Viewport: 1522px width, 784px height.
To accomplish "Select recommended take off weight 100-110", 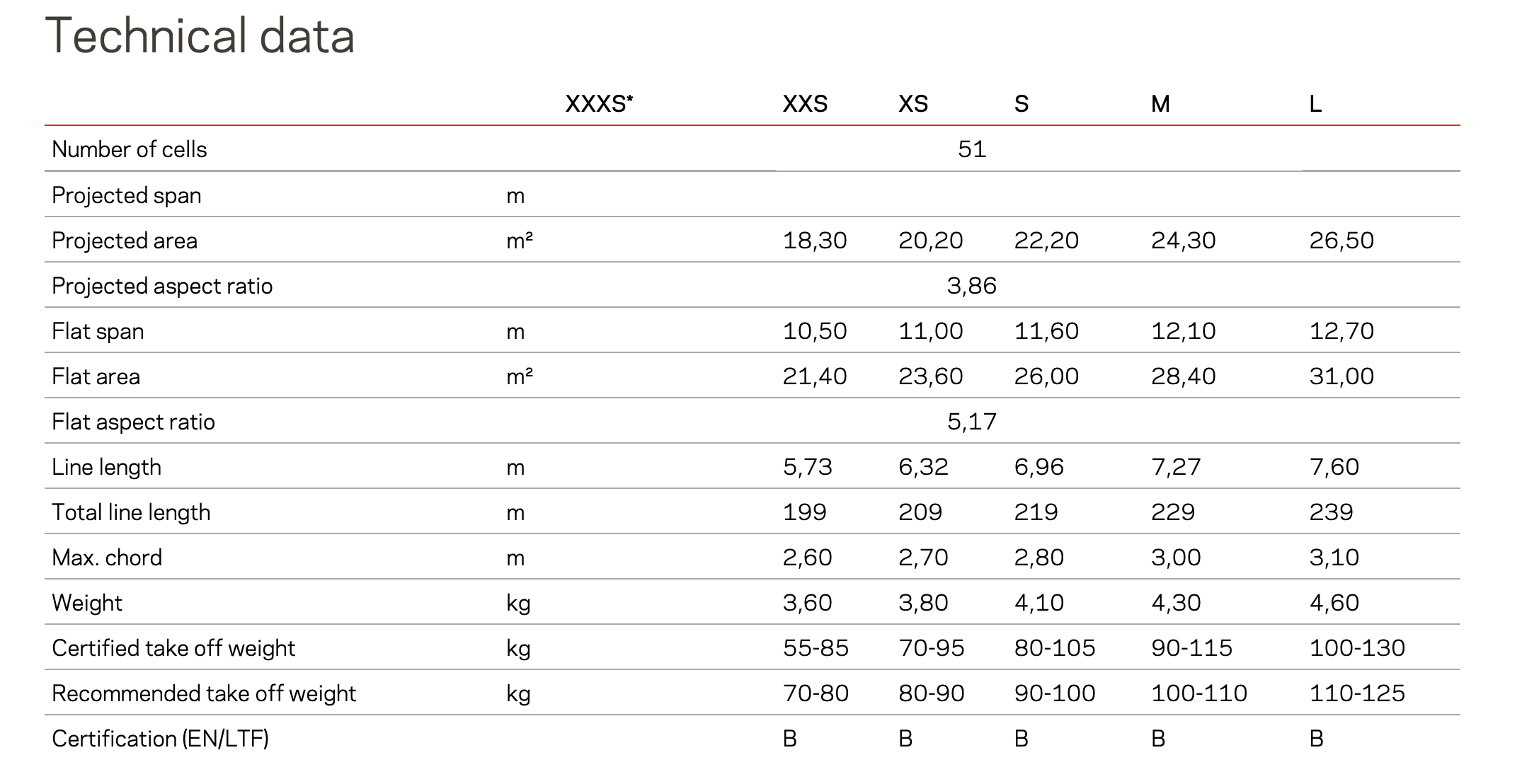I will (x=1199, y=693).
